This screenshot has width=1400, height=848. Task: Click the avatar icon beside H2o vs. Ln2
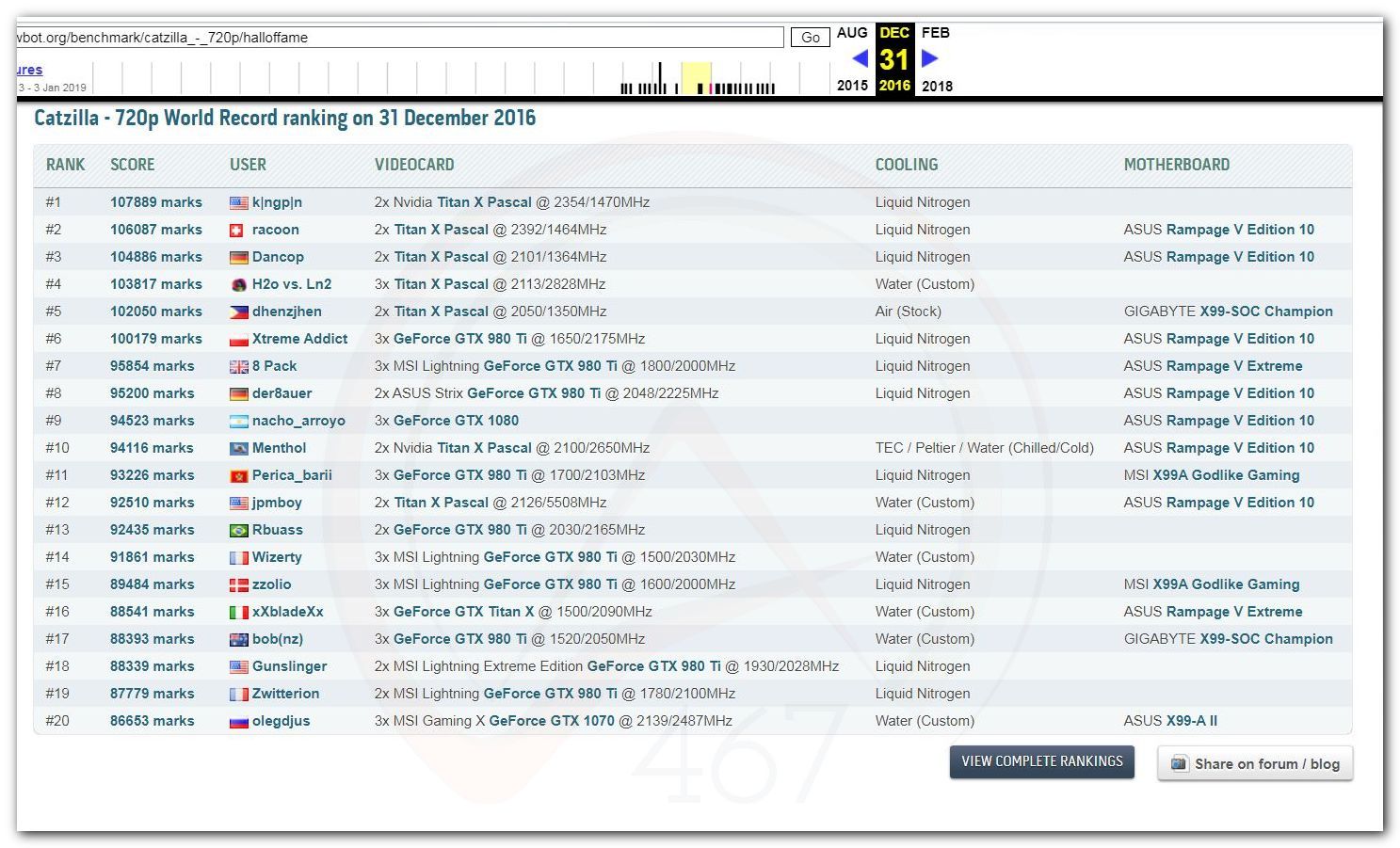point(238,284)
